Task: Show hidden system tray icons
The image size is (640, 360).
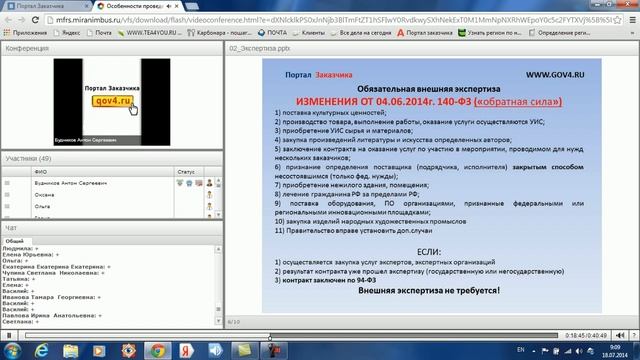Action: pos(533,351)
